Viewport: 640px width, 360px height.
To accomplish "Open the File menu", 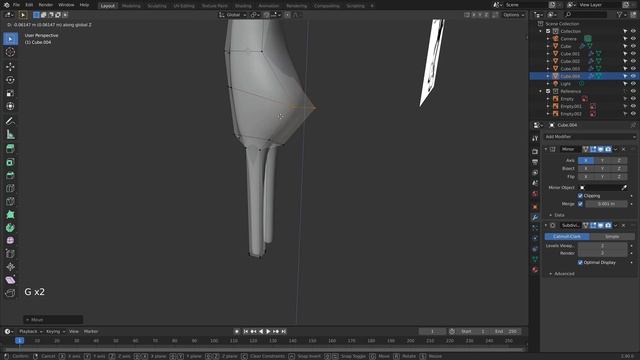I will coord(16,5).
